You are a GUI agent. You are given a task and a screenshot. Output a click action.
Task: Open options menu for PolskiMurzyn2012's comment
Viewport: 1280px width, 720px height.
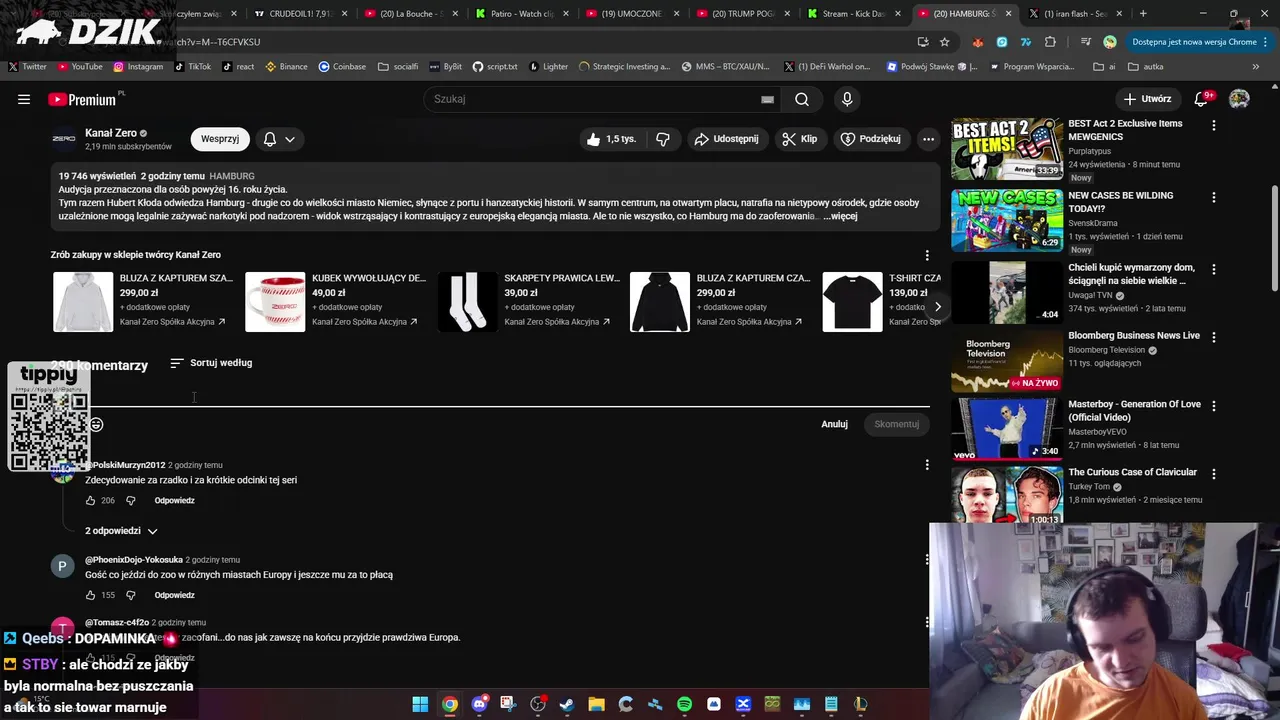tap(927, 465)
